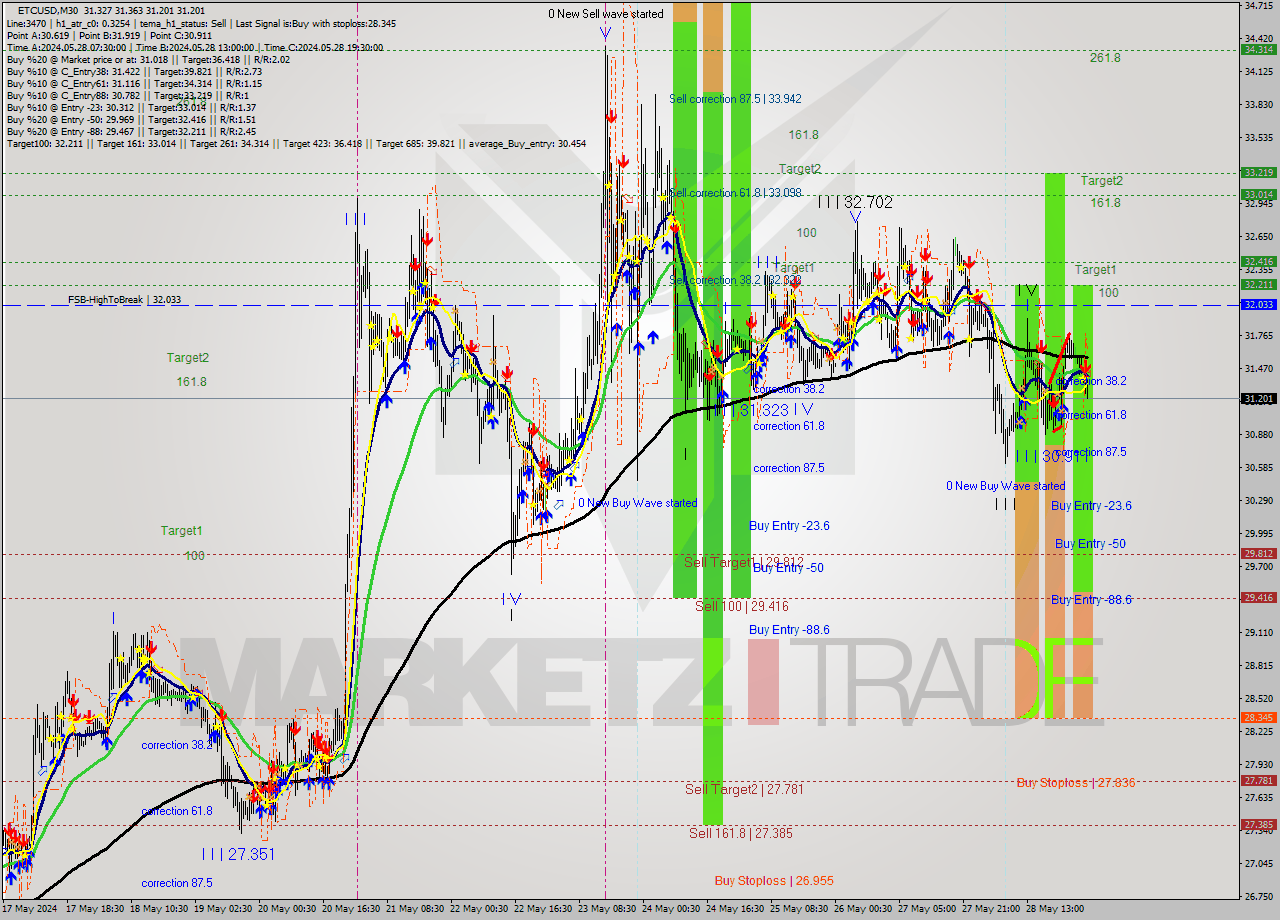The width and height of the screenshot is (1280, 920).
Task: Select 'Sell correction 87.5 | 33.942' label
Action: (735, 99)
